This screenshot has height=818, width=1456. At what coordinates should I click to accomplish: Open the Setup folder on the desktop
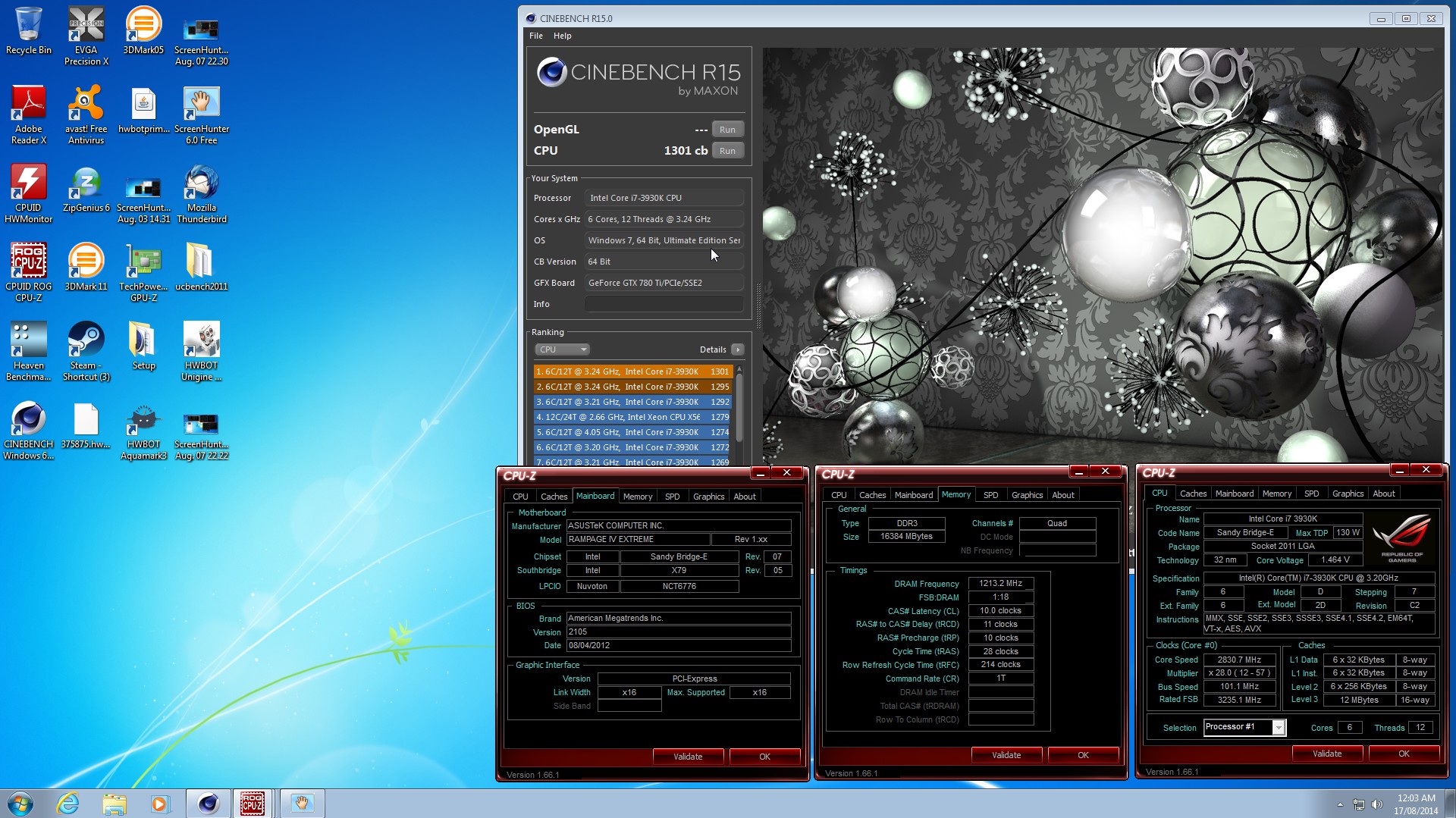click(x=143, y=346)
